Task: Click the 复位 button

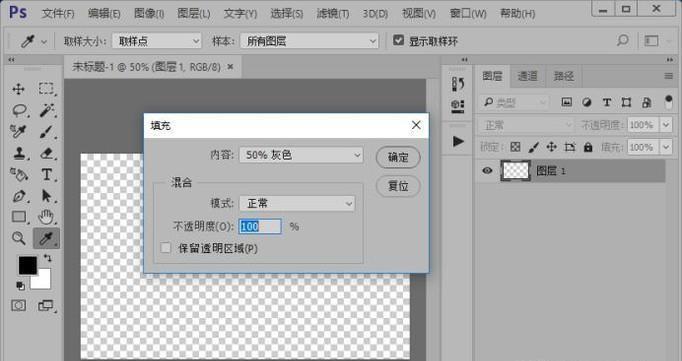Action: [398, 186]
